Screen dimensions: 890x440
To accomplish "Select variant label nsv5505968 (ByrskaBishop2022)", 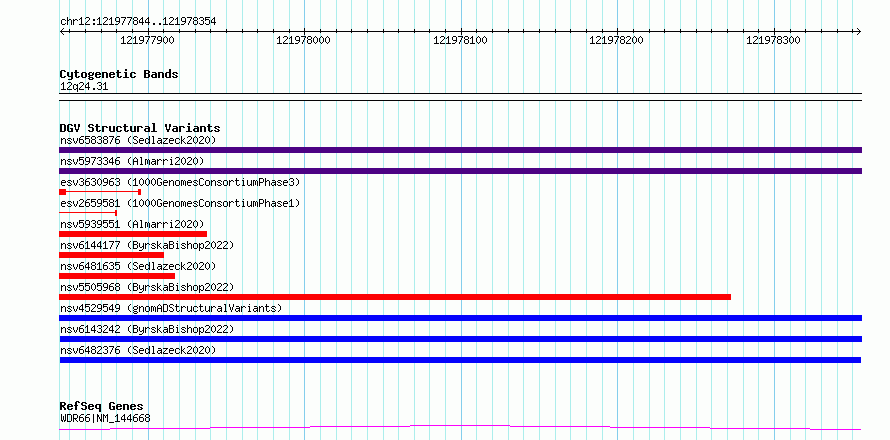I will [147, 287].
